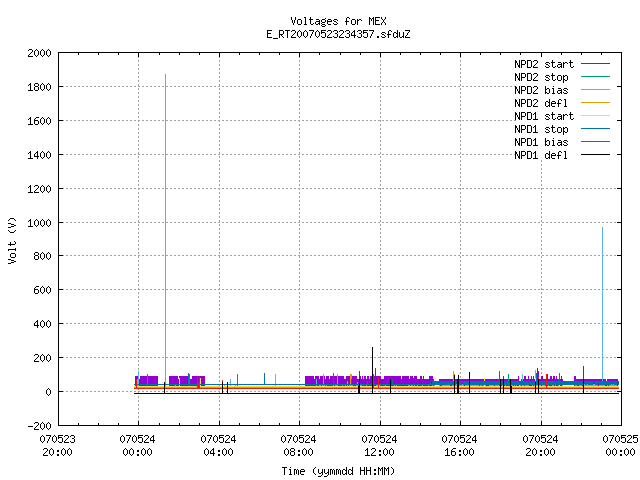Click the 1600 y-axis tick value

click(x=40, y=121)
